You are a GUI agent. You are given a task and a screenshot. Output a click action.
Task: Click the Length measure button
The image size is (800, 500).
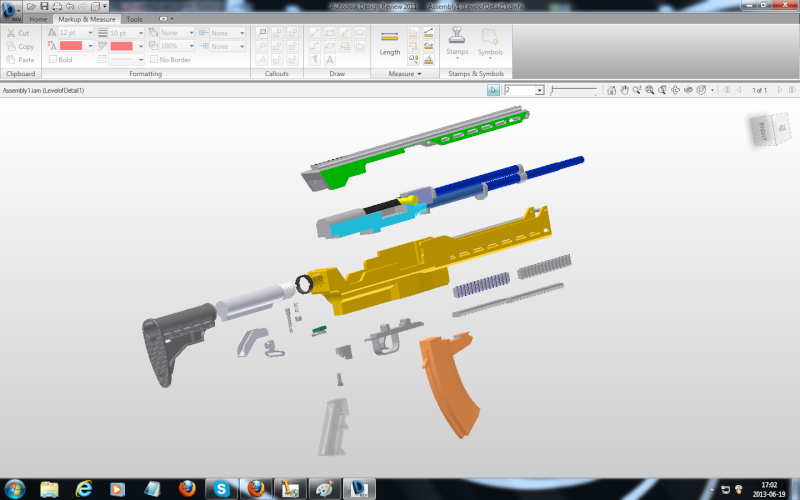pyautogui.click(x=389, y=43)
